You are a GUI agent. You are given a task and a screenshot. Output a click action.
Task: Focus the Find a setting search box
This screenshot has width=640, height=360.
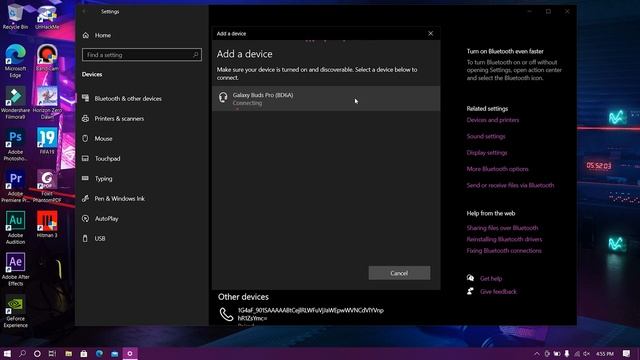(x=142, y=55)
